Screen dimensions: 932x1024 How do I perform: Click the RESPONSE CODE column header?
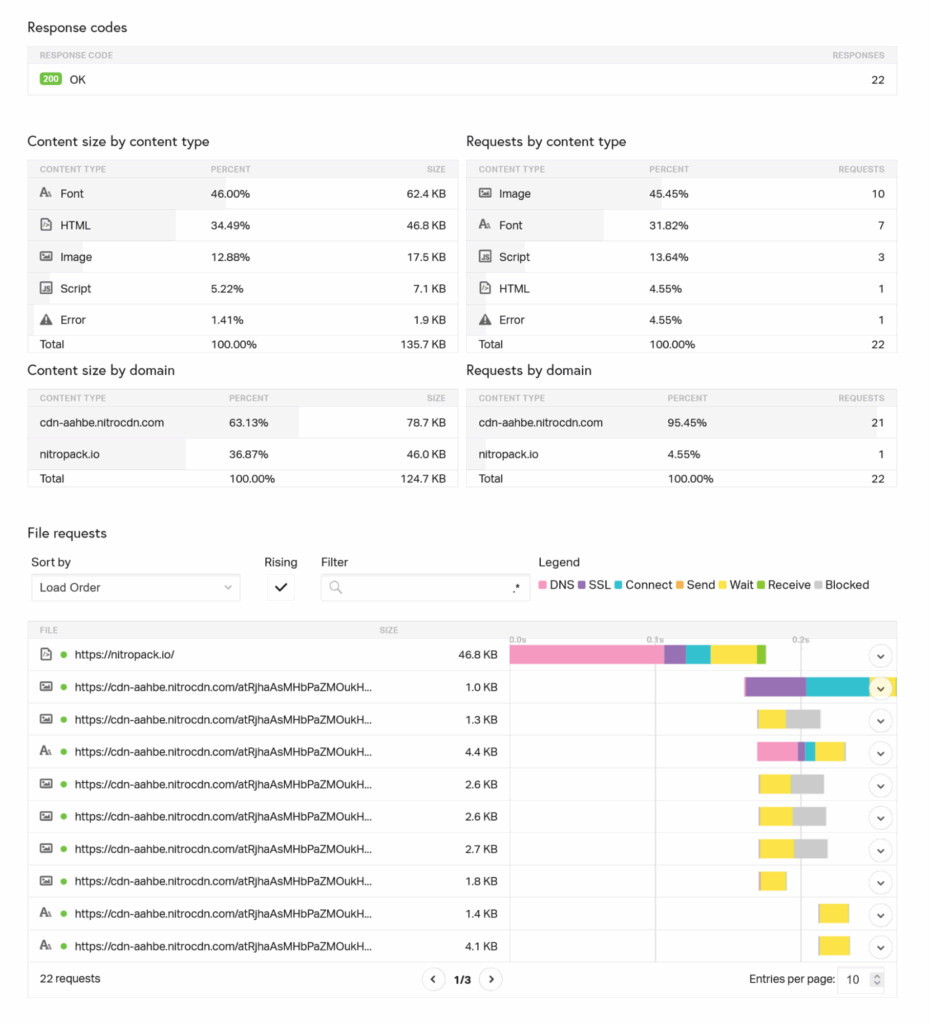point(76,55)
